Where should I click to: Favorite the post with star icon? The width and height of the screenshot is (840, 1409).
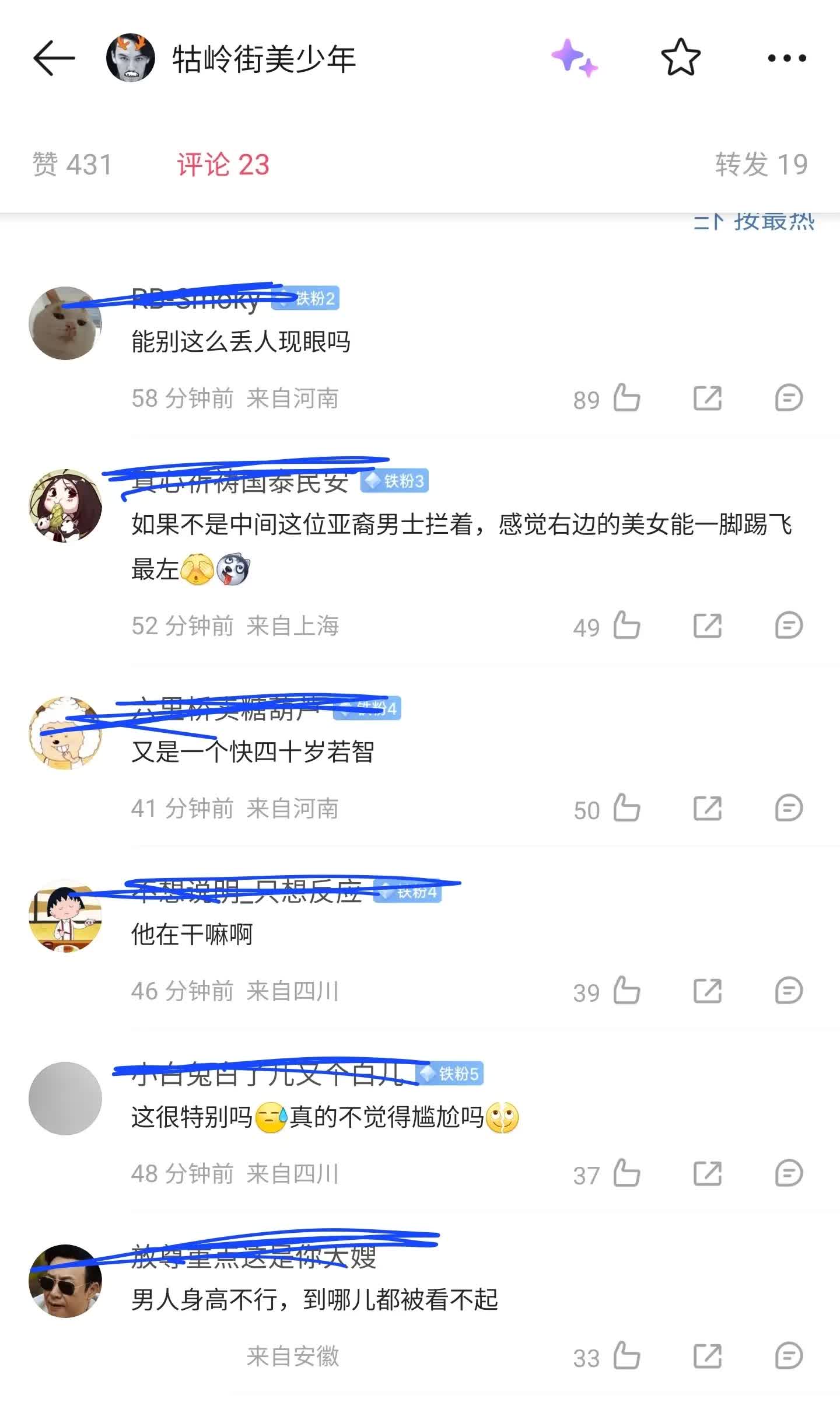(x=681, y=57)
